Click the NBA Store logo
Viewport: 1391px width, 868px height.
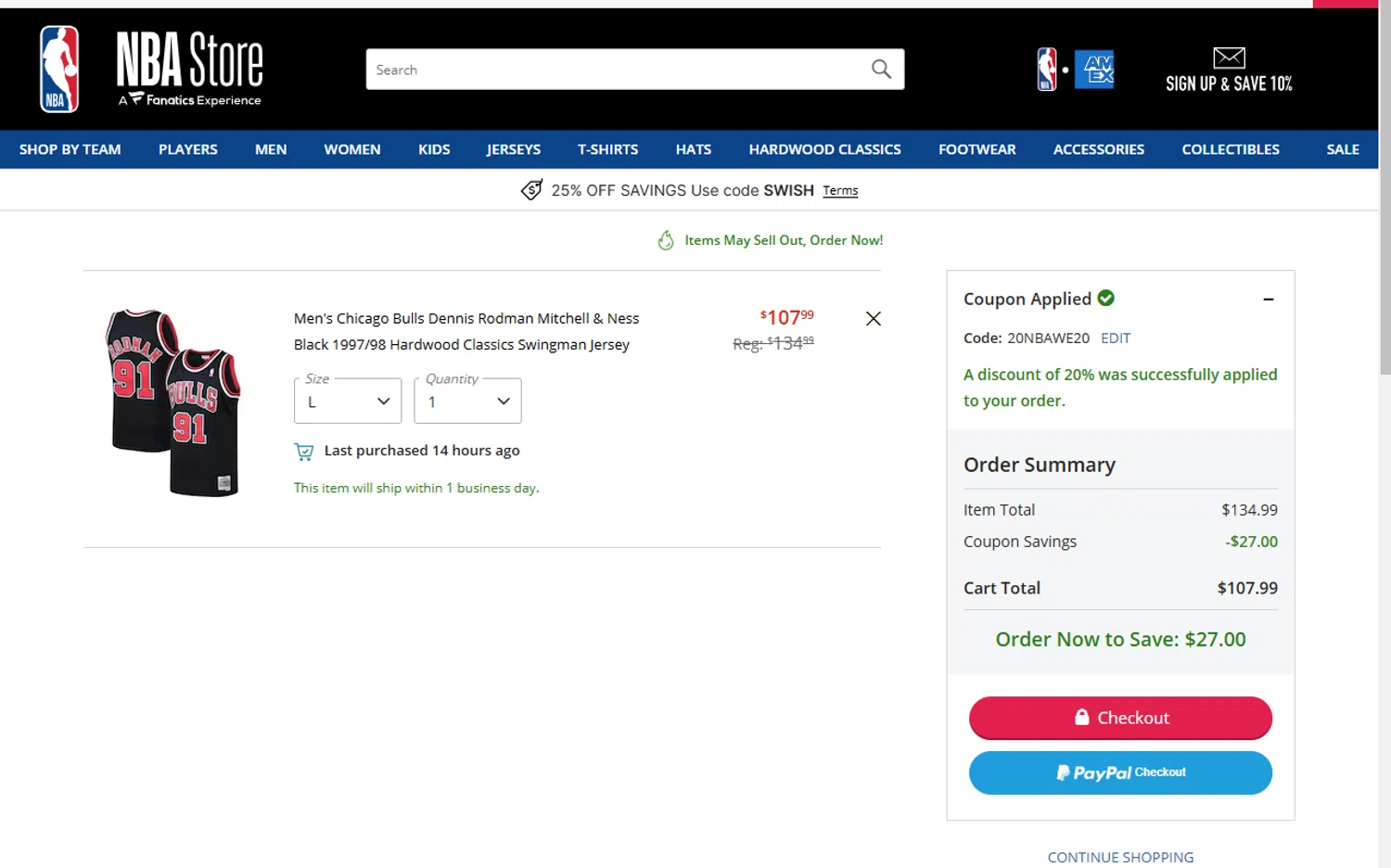tap(151, 70)
